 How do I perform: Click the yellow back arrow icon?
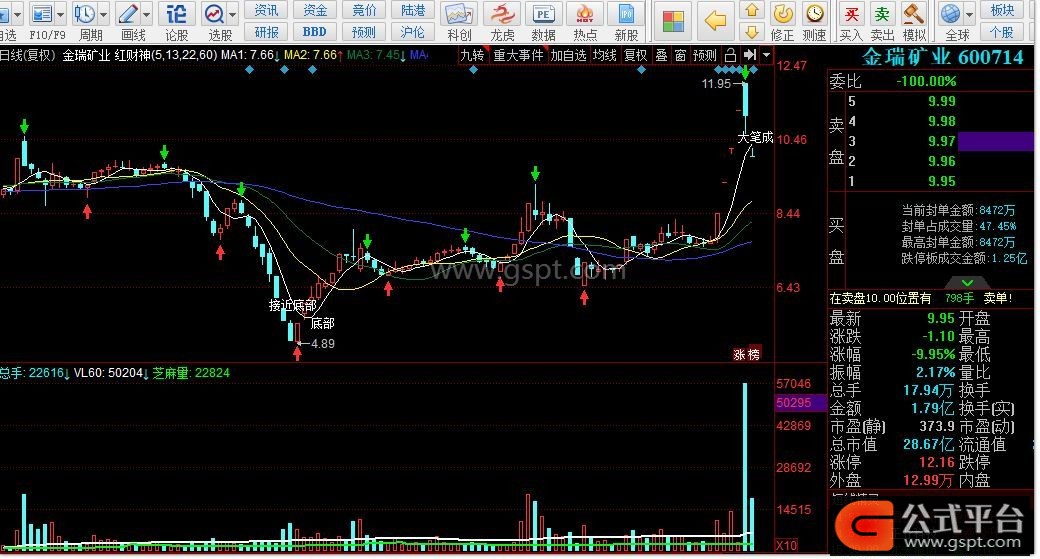(715, 21)
